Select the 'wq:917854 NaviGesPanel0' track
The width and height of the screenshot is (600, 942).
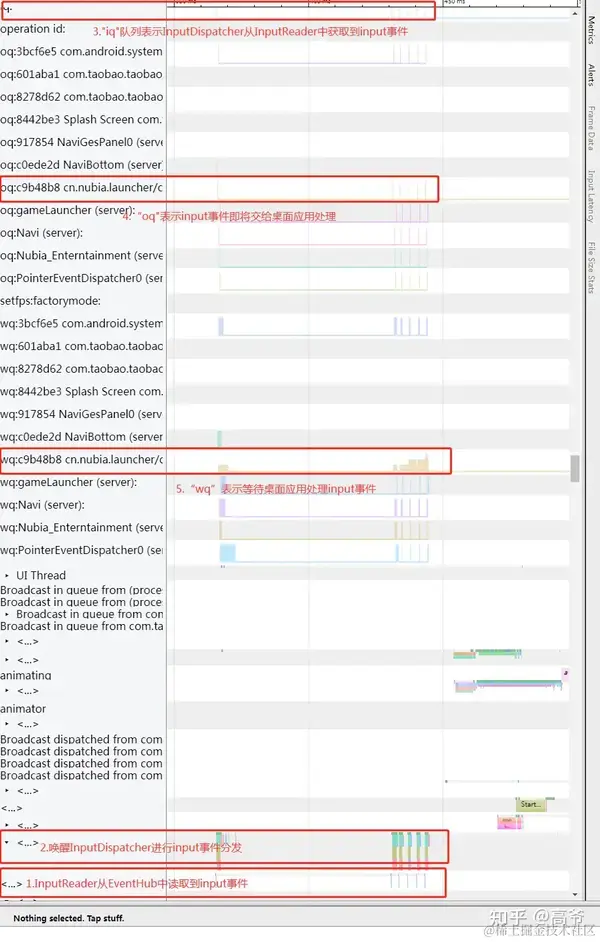click(x=82, y=414)
